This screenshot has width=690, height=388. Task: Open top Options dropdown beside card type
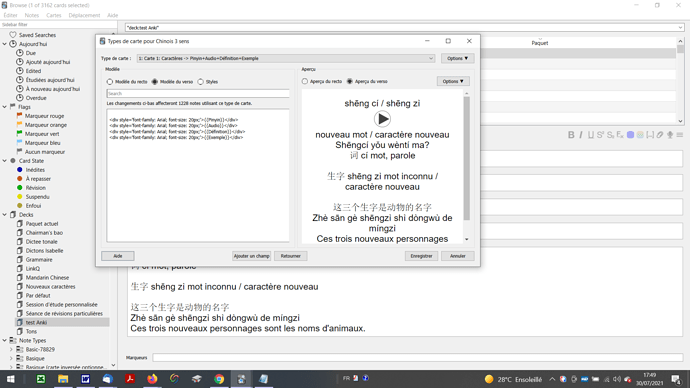(x=457, y=58)
